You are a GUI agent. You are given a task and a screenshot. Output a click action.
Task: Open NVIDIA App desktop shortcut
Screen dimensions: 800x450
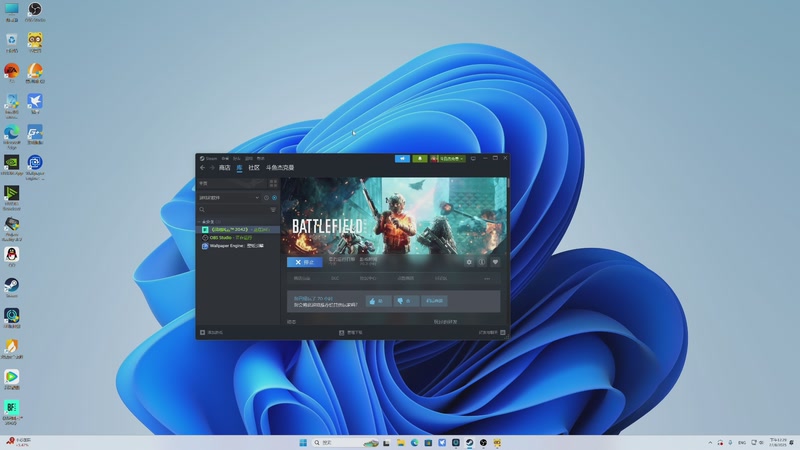point(11,165)
